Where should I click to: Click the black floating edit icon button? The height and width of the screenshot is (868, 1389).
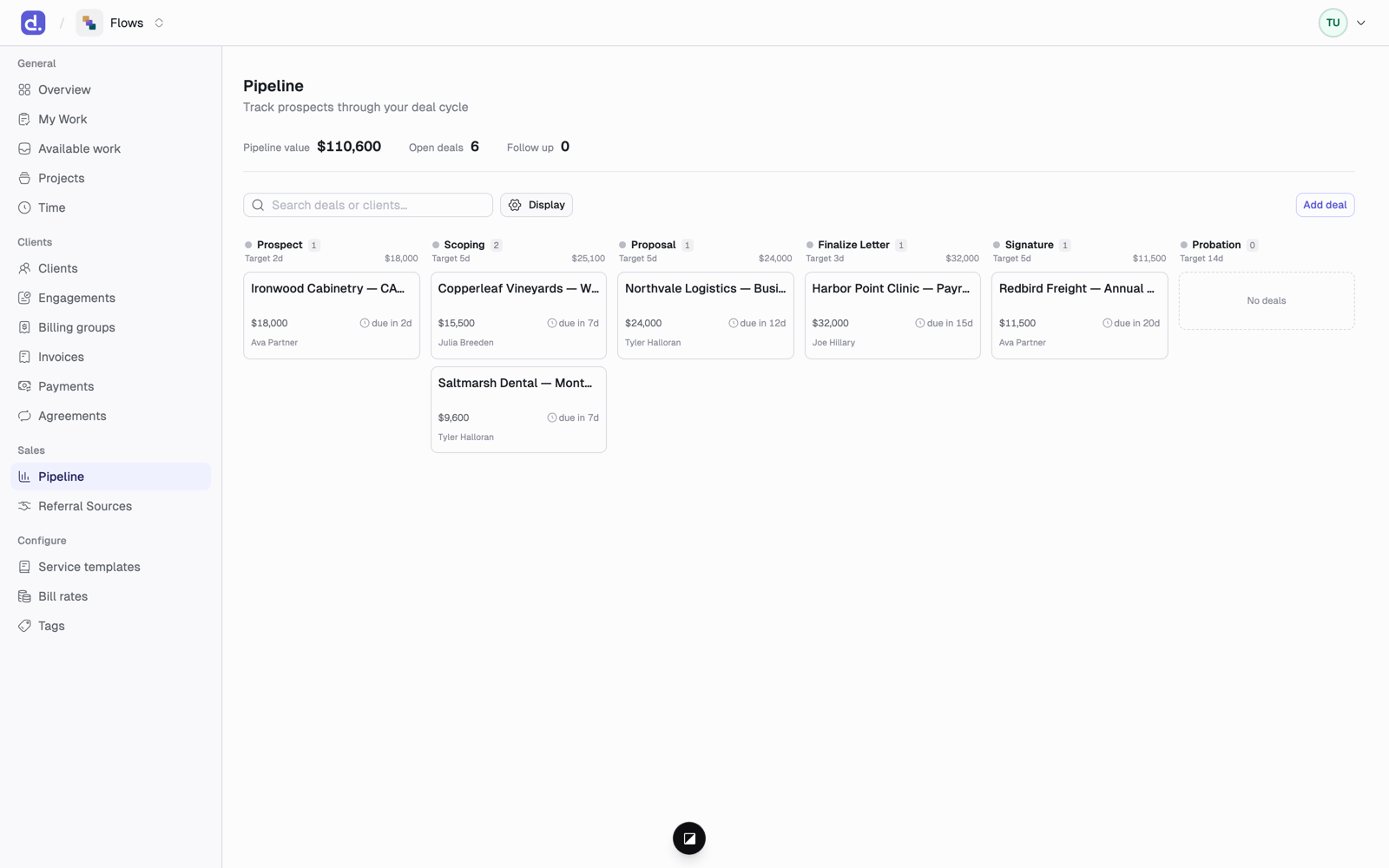coord(689,838)
